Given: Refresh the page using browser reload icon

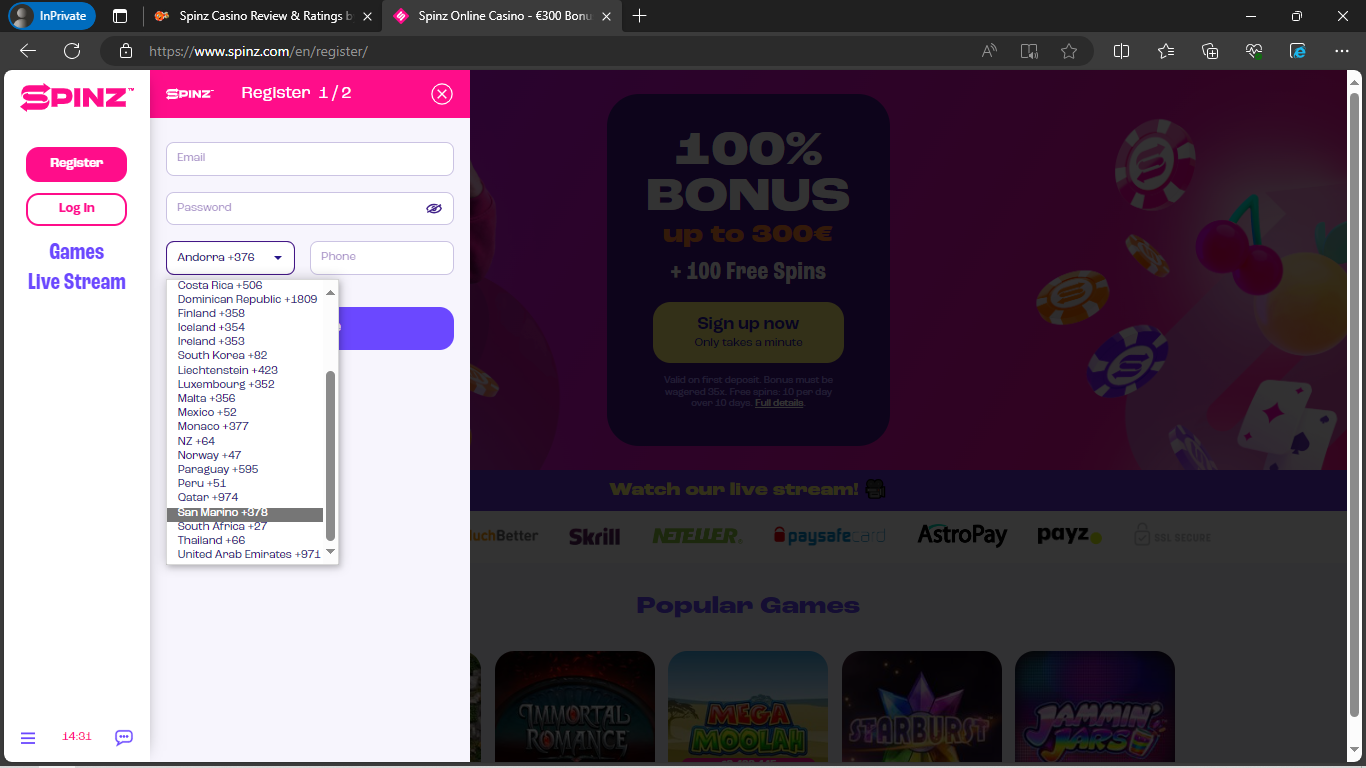Looking at the screenshot, I should tap(72, 51).
